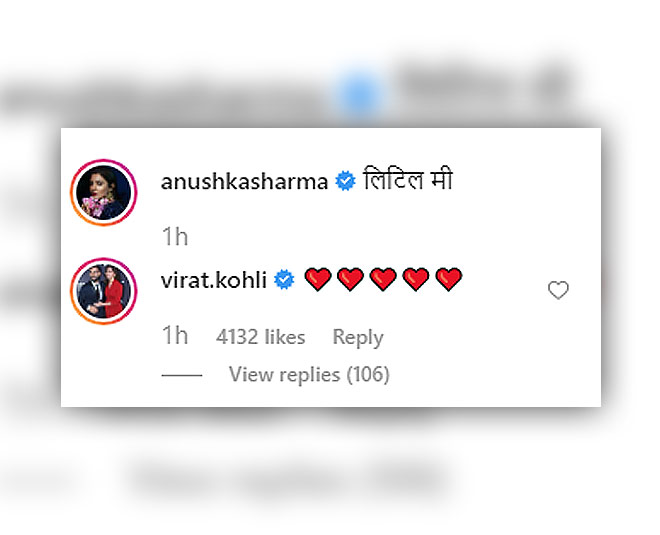Screen dimensions: 660x535
Task: Click the last red heart emoji
Action: [449, 279]
